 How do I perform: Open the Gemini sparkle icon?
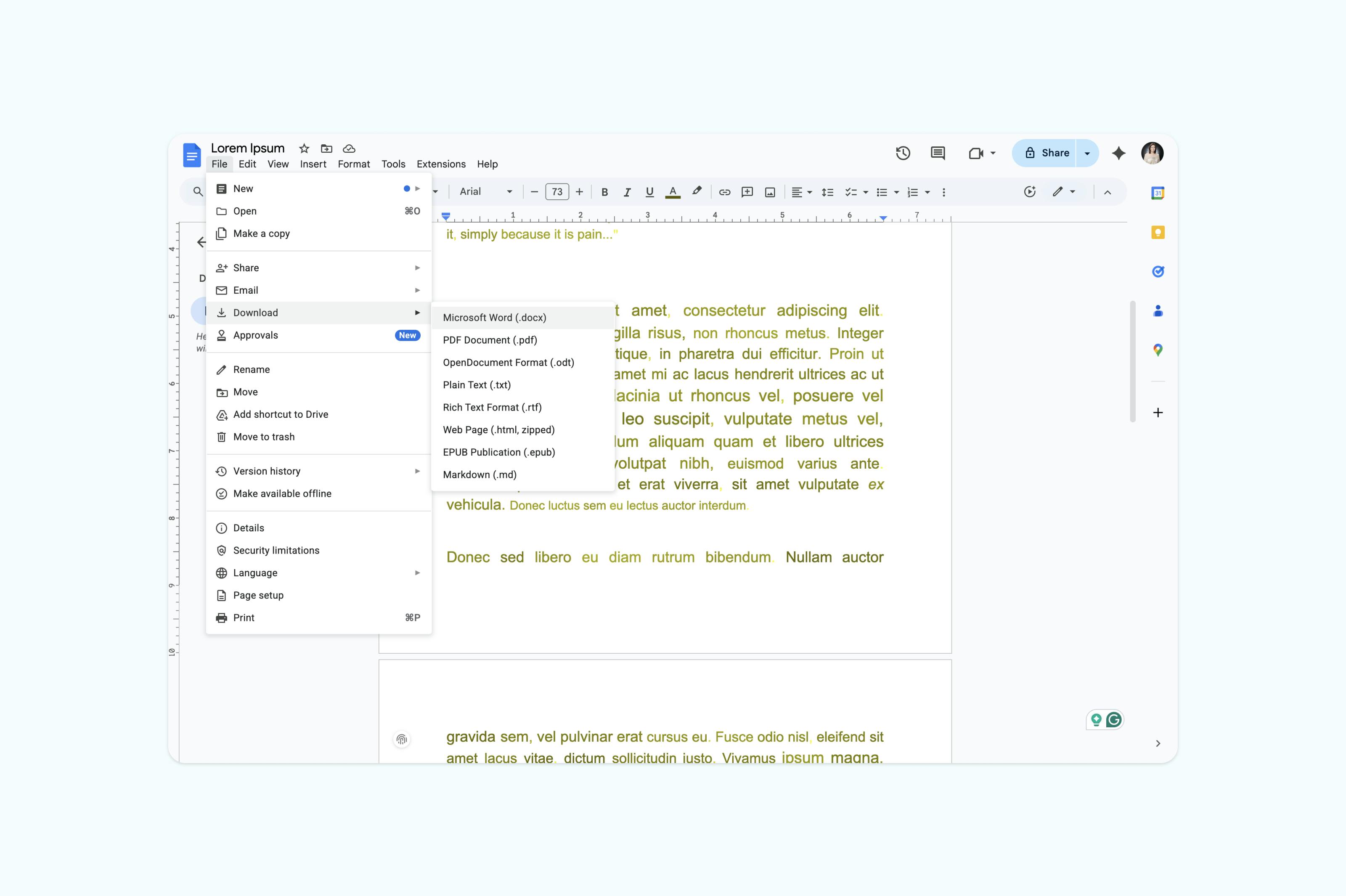click(x=1118, y=153)
